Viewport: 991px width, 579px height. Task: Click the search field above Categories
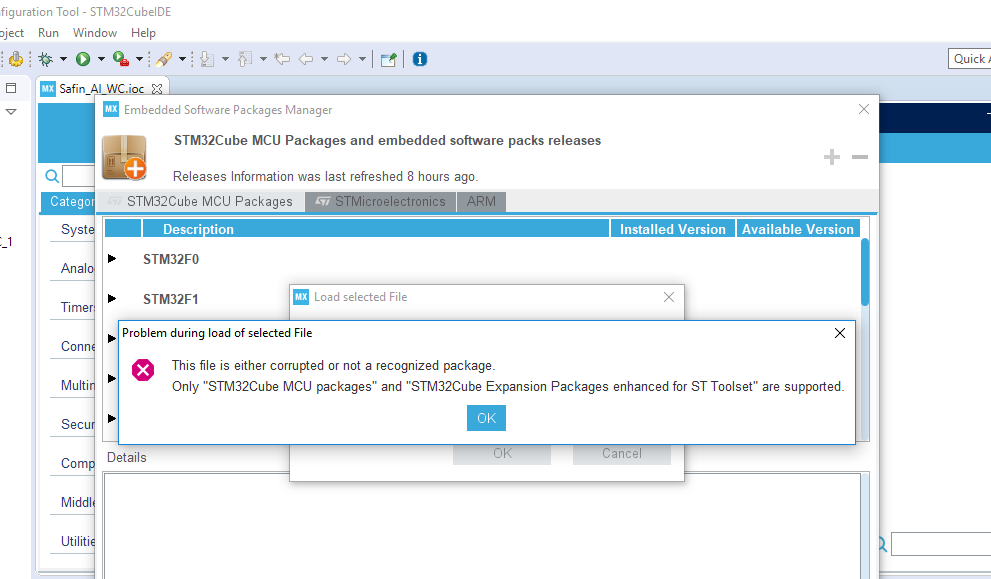pyautogui.click(x=79, y=176)
